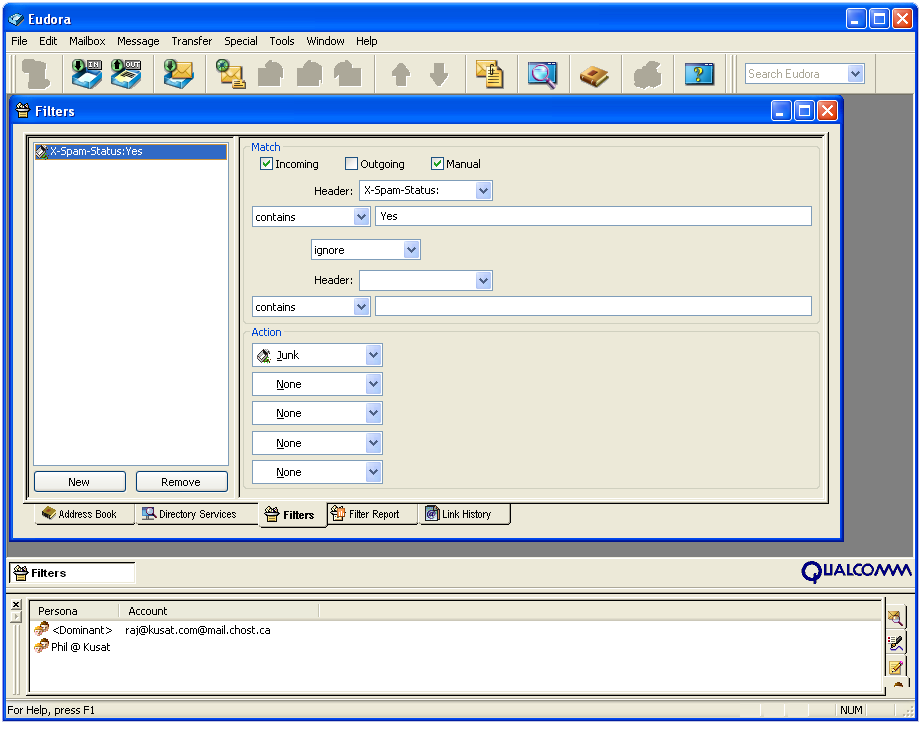Open the Junk action dropdown
The width and height of the screenshot is (923, 729).
tap(373, 355)
